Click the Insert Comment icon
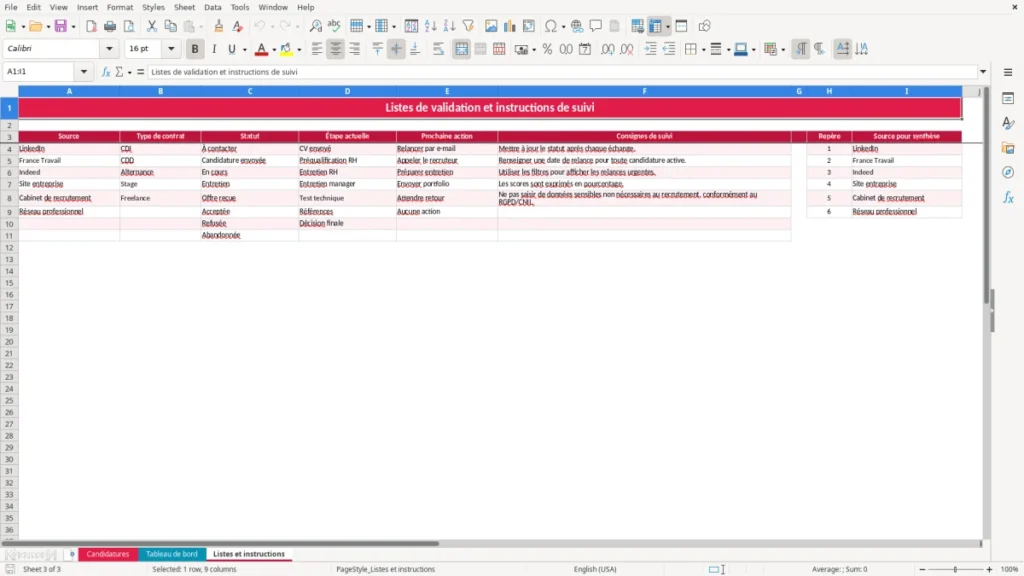 click(x=596, y=26)
